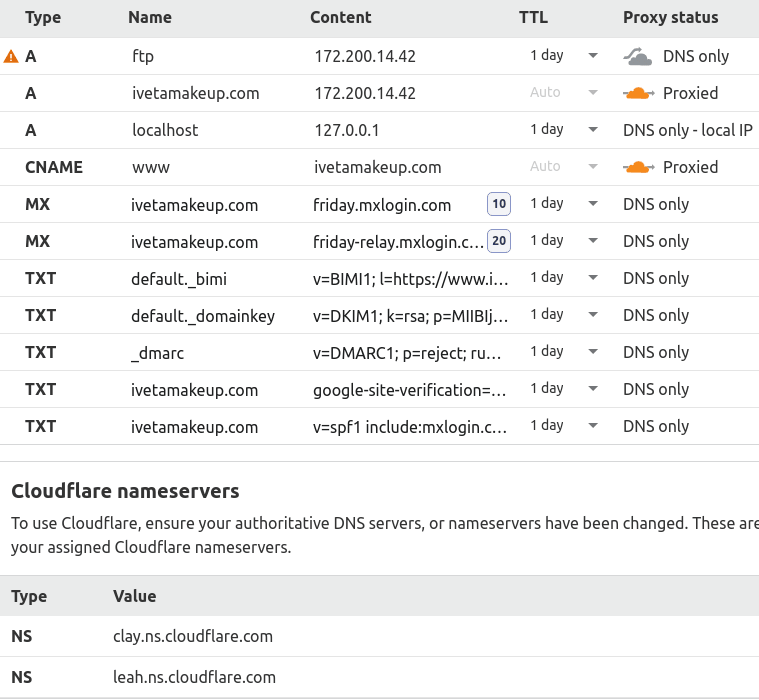This screenshot has width=759, height=700.
Task: Toggle the orange Proxied cloud for www CNAME
Action: tap(638, 167)
